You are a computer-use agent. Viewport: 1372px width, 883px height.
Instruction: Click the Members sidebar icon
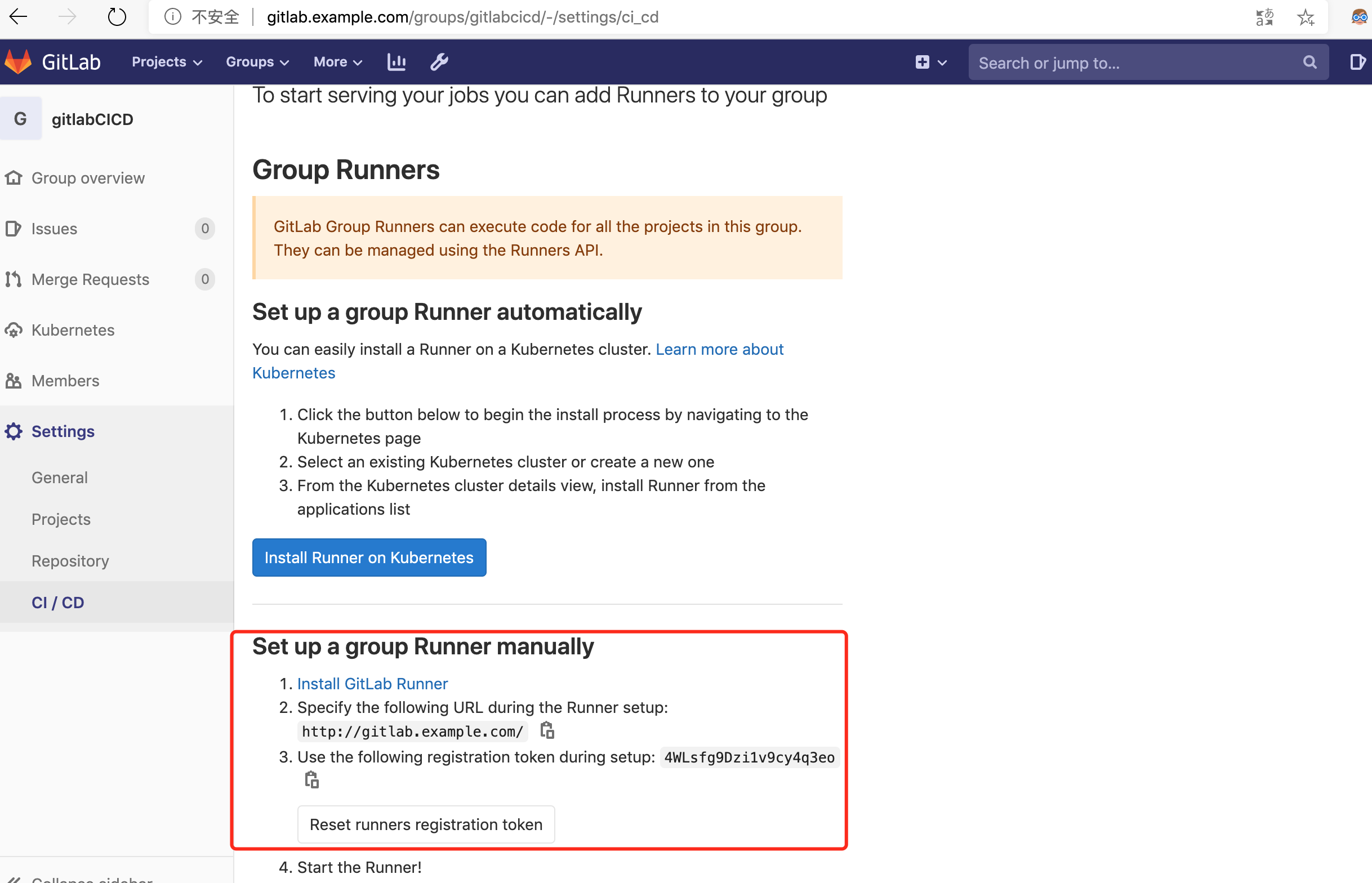tap(13, 381)
